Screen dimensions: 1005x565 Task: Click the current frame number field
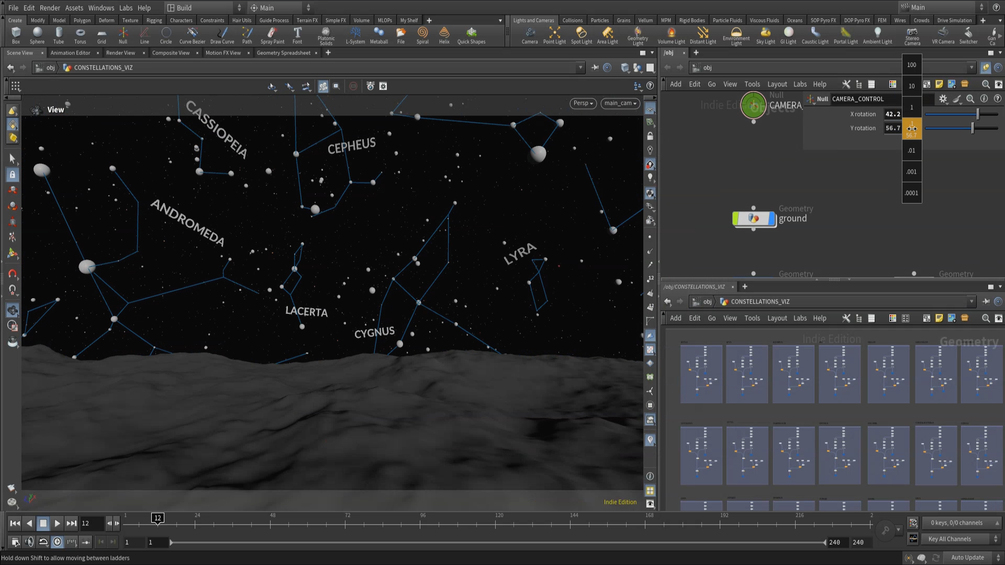tap(90, 523)
